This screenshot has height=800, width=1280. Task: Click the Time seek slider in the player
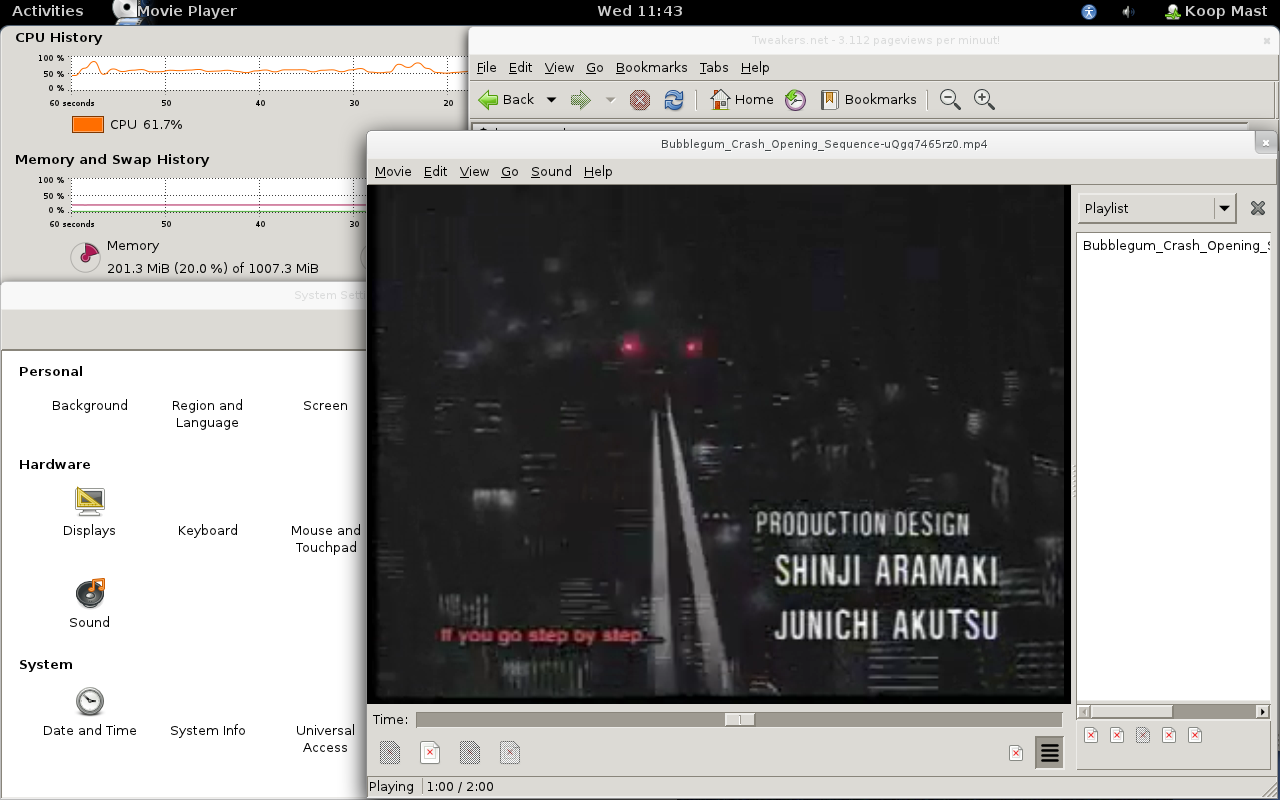(739, 720)
